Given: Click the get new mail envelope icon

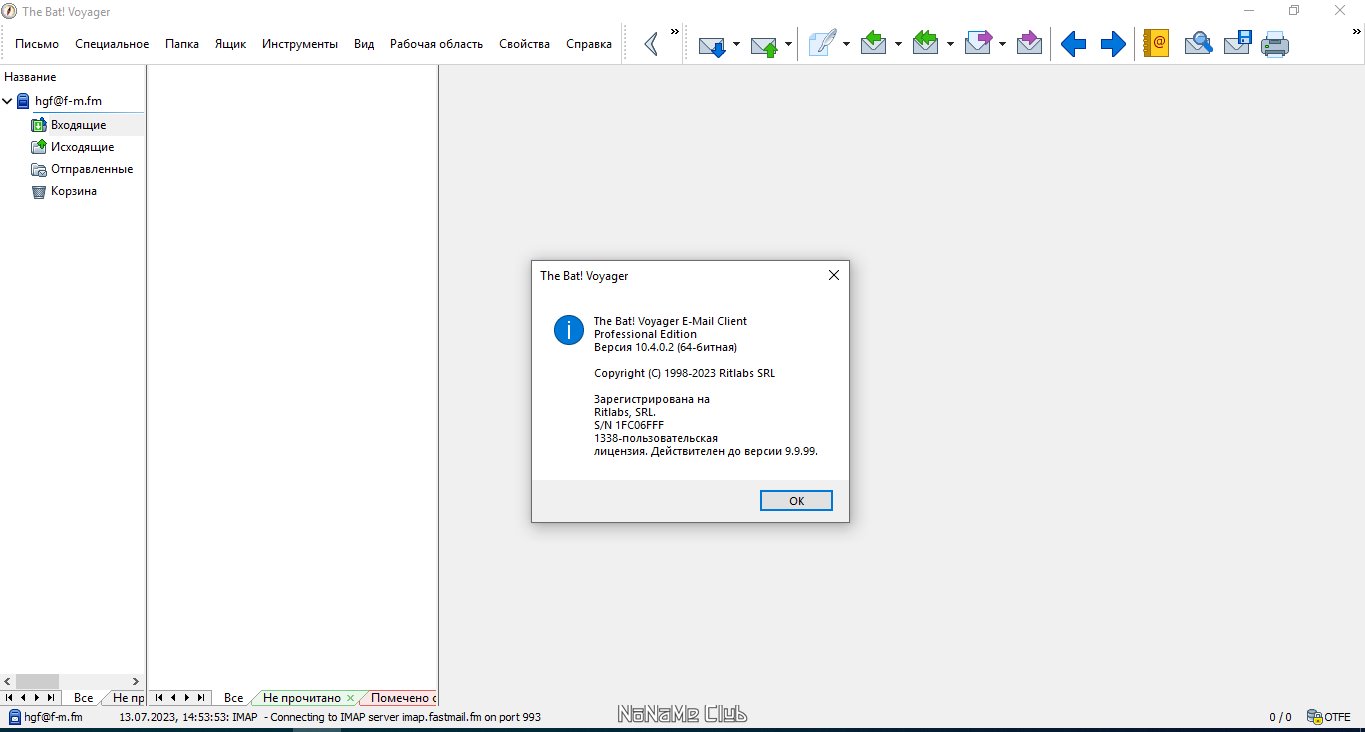Looking at the screenshot, I should click(x=712, y=44).
